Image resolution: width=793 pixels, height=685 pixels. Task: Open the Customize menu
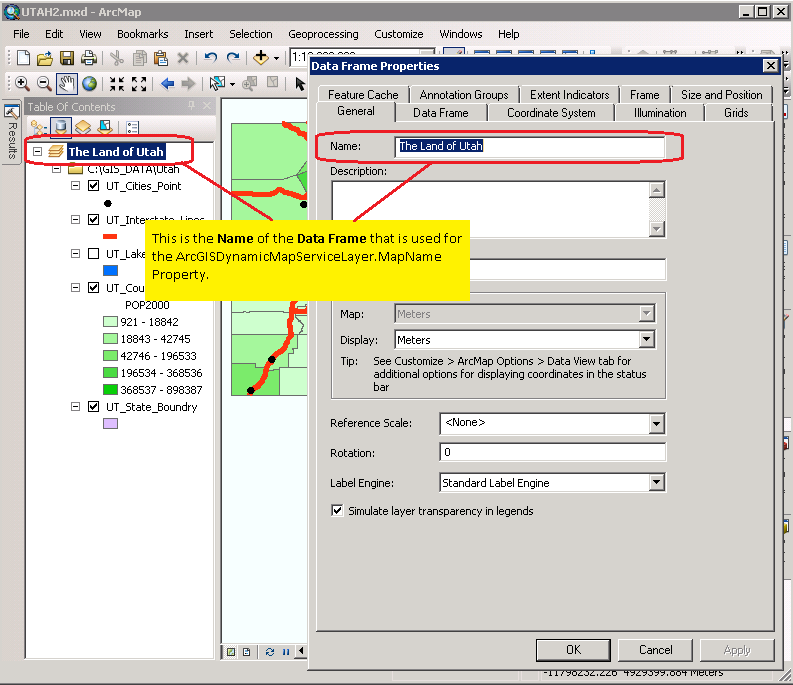point(399,34)
